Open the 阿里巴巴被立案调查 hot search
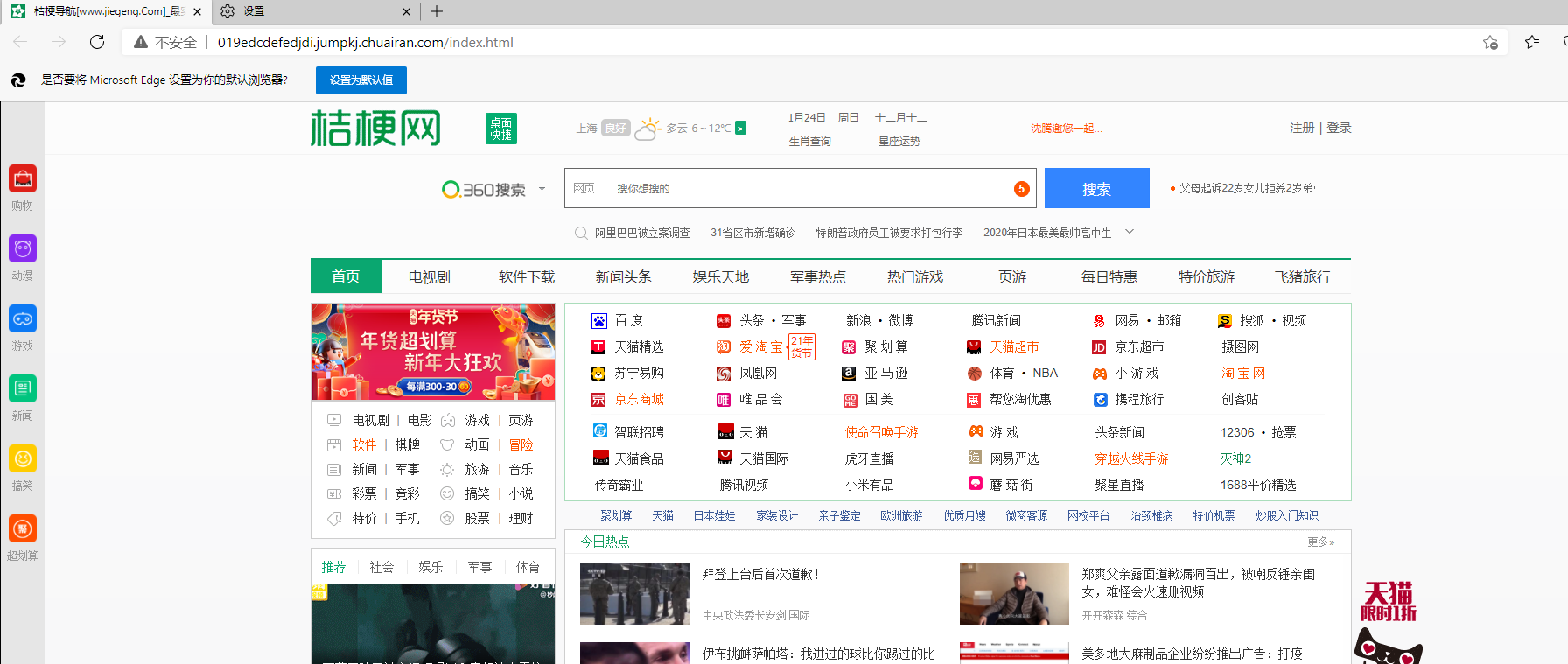This screenshot has width=1568, height=664. (642, 233)
